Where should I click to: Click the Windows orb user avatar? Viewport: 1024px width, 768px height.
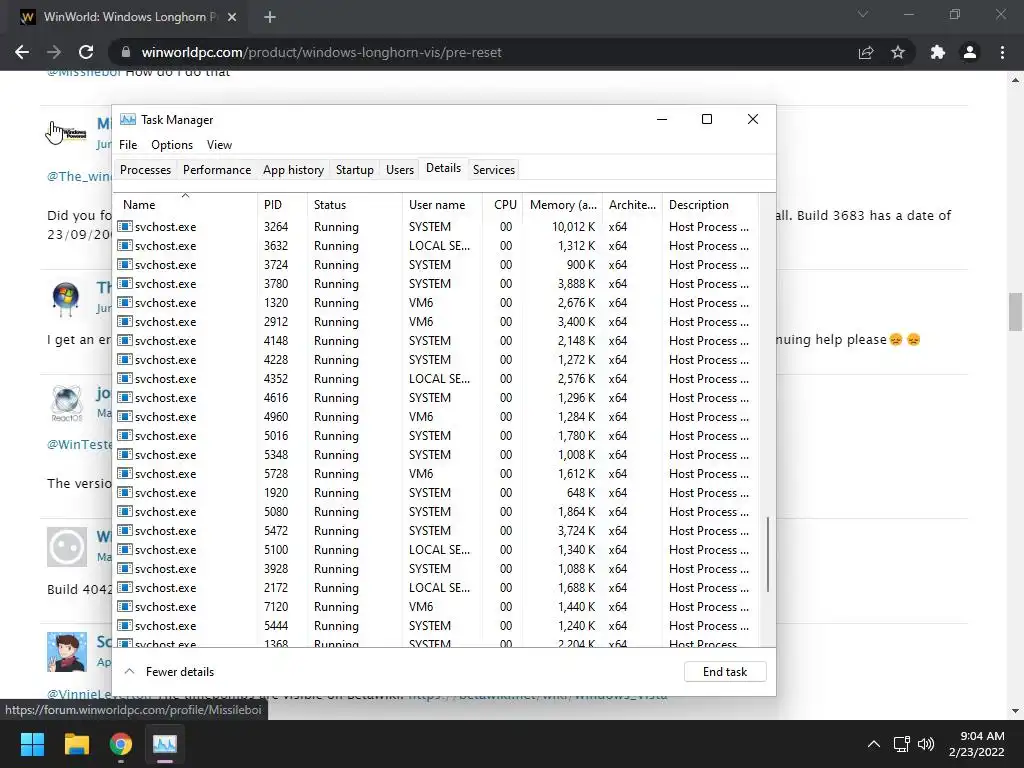pyautogui.click(x=66, y=299)
